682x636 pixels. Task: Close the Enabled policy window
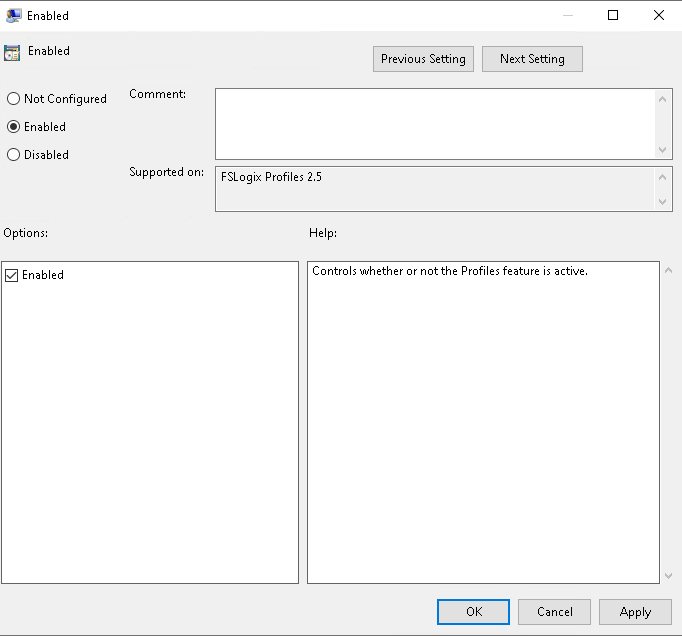click(659, 15)
